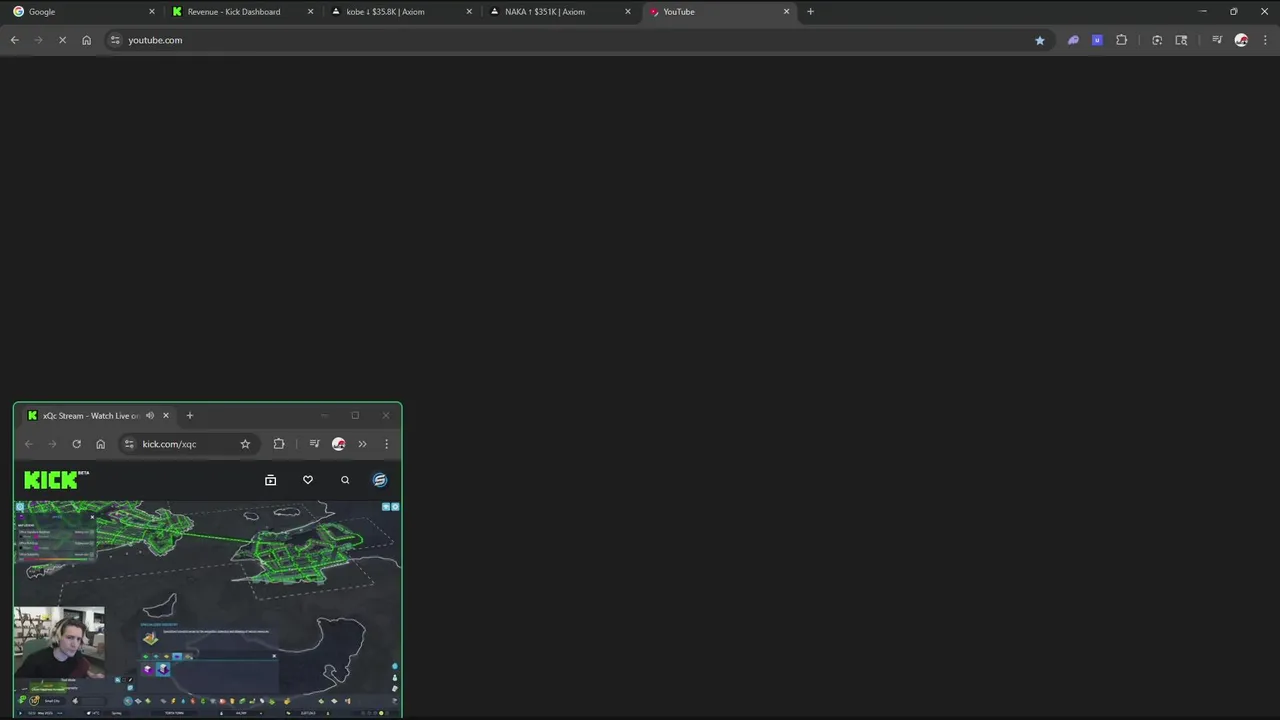The height and width of the screenshot is (720, 1280).
Task: Open Kick search magnifier
Action: click(345, 480)
